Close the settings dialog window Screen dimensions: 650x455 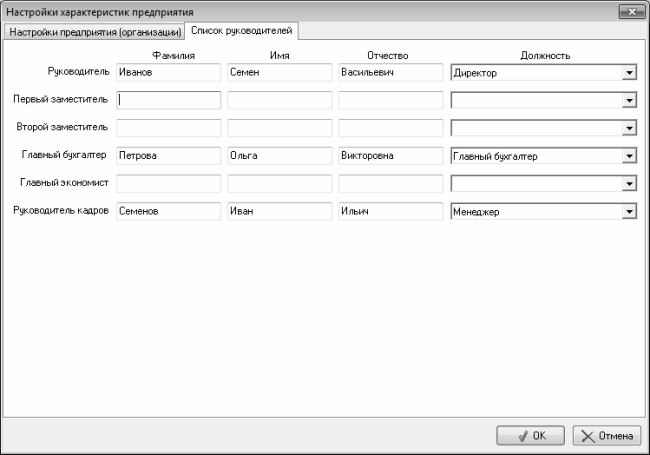(x=630, y=11)
